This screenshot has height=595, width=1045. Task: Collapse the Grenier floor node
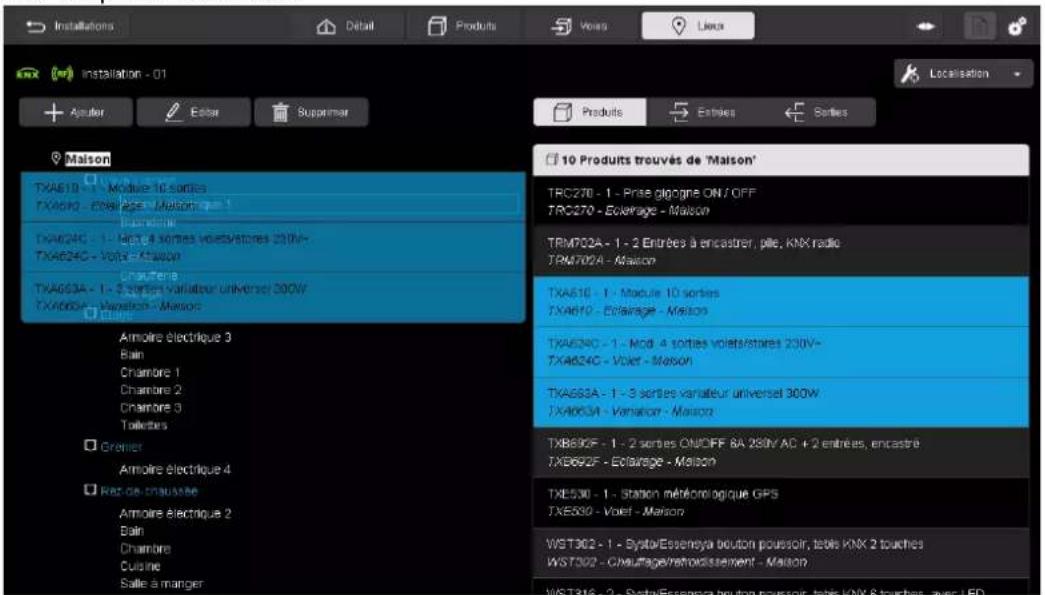click(91, 445)
